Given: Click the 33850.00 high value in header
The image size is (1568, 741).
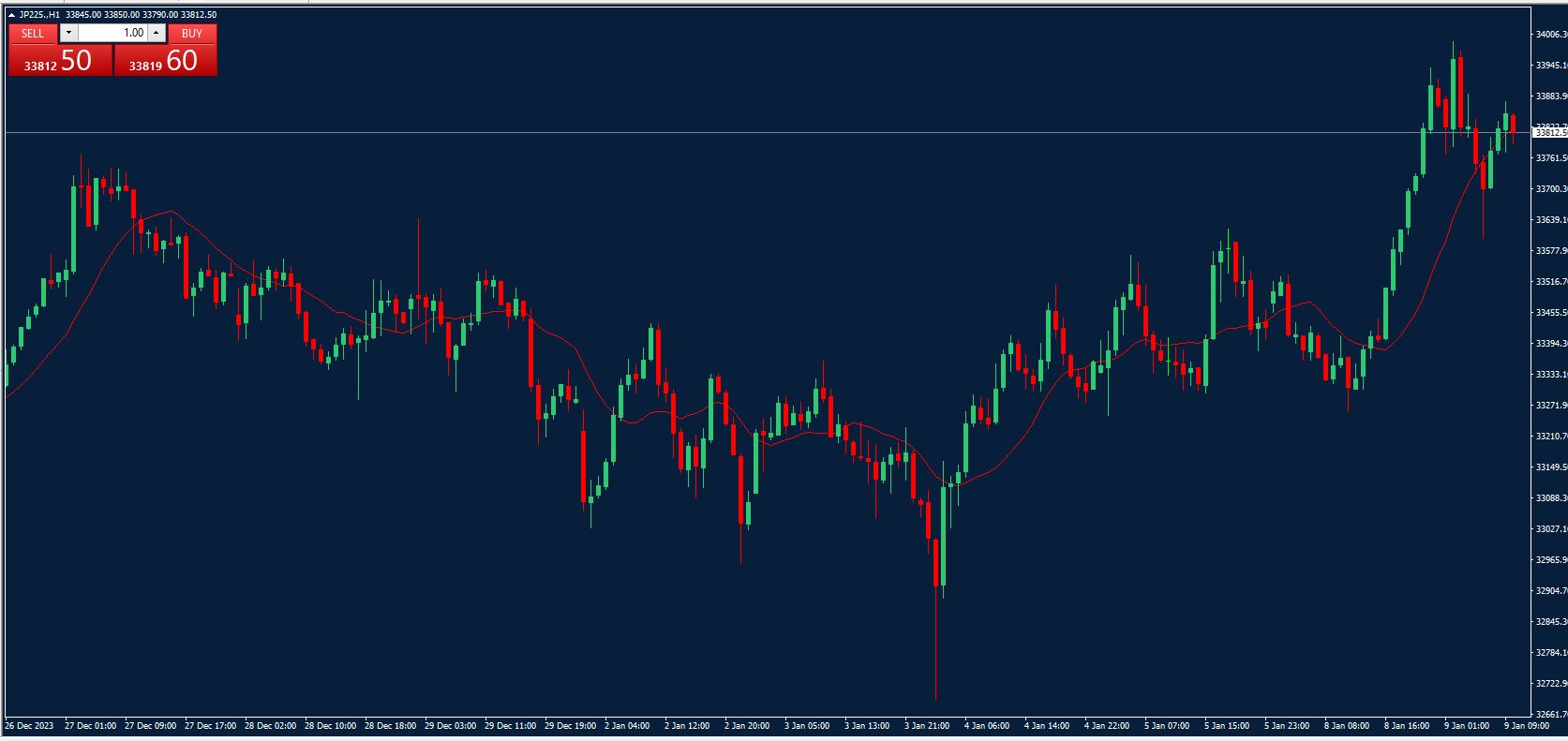Looking at the screenshot, I should click(122, 15).
